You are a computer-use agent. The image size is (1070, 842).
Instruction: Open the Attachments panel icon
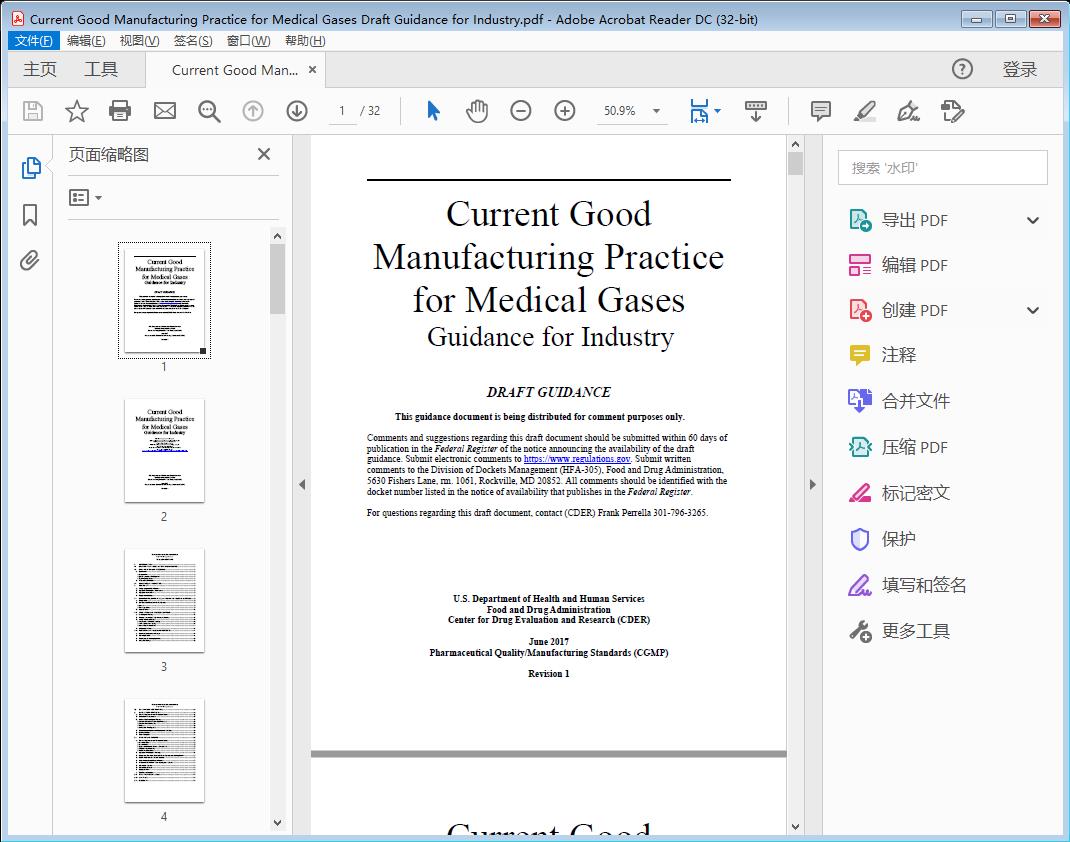click(29, 260)
